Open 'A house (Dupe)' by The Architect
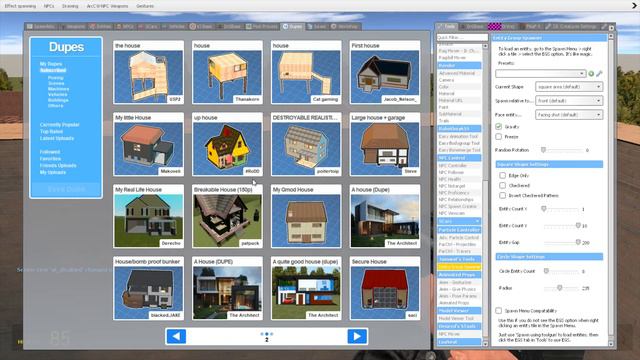This screenshot has height=360, width=640. (385, 216)
